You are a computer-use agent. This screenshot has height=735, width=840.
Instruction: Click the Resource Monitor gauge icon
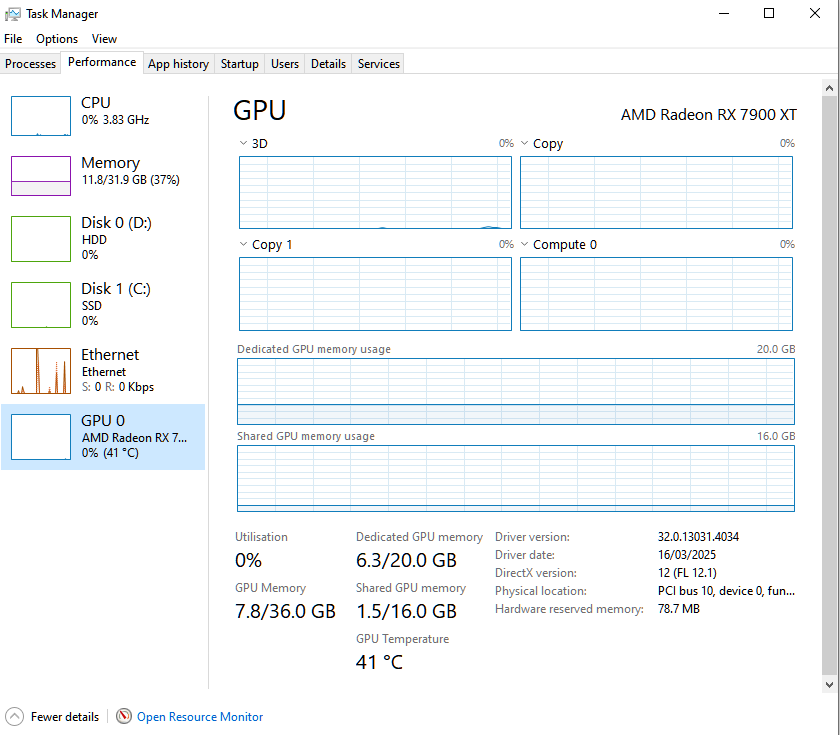124,716
